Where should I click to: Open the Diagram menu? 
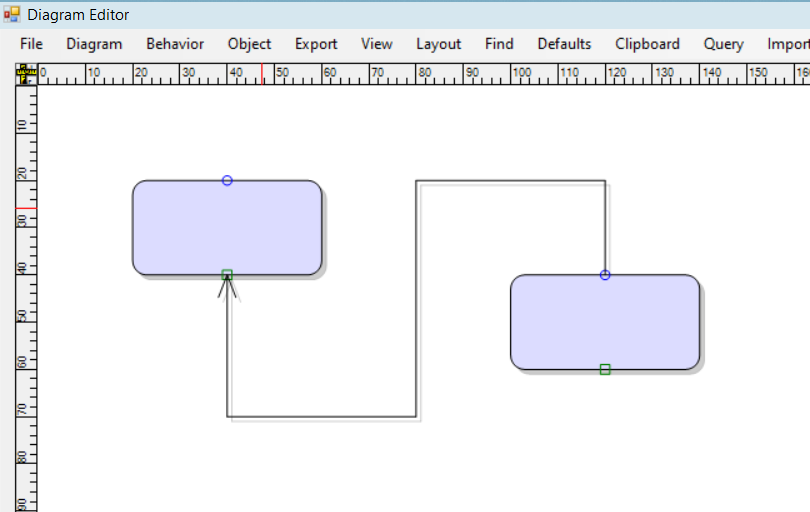[x=94, y=44]
